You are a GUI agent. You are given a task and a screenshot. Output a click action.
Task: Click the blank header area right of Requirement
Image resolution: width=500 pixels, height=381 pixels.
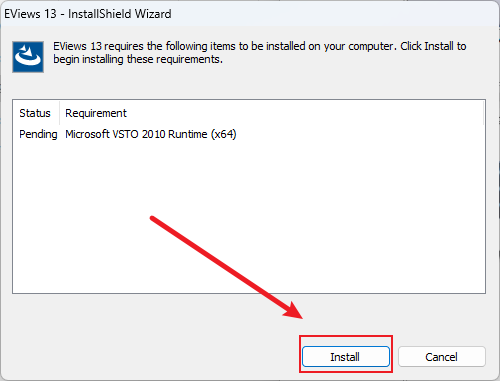pos(305,113)
